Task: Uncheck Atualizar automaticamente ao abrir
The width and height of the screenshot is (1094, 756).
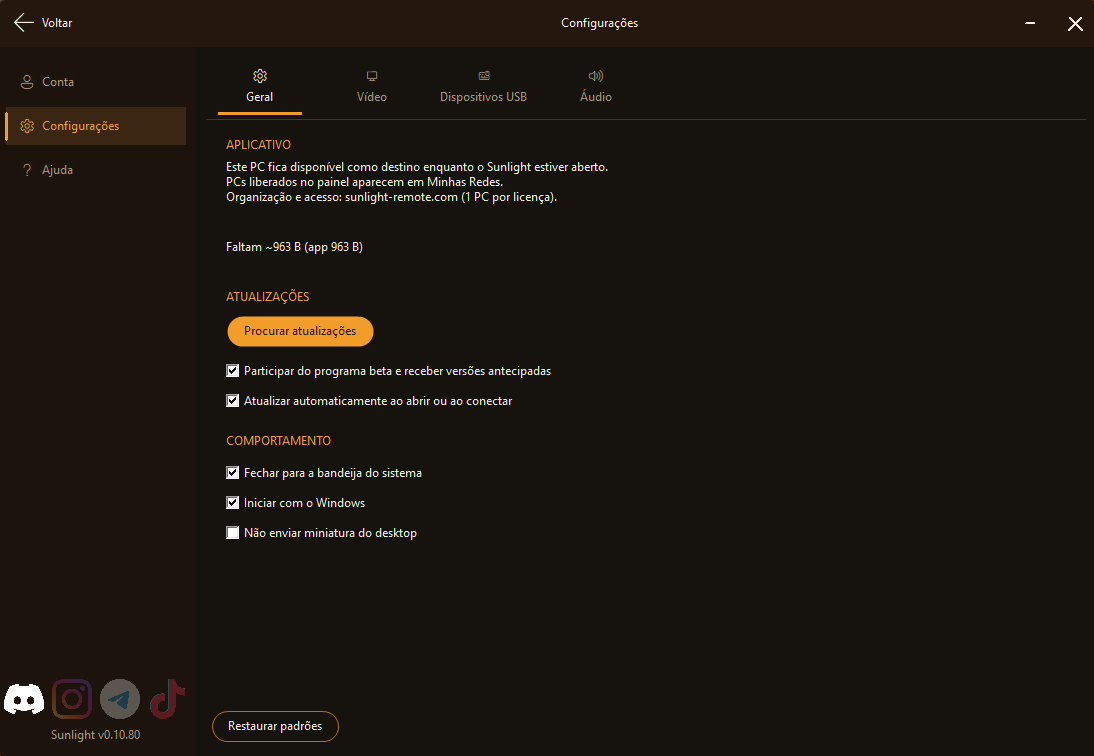Action: click(232, 400)
